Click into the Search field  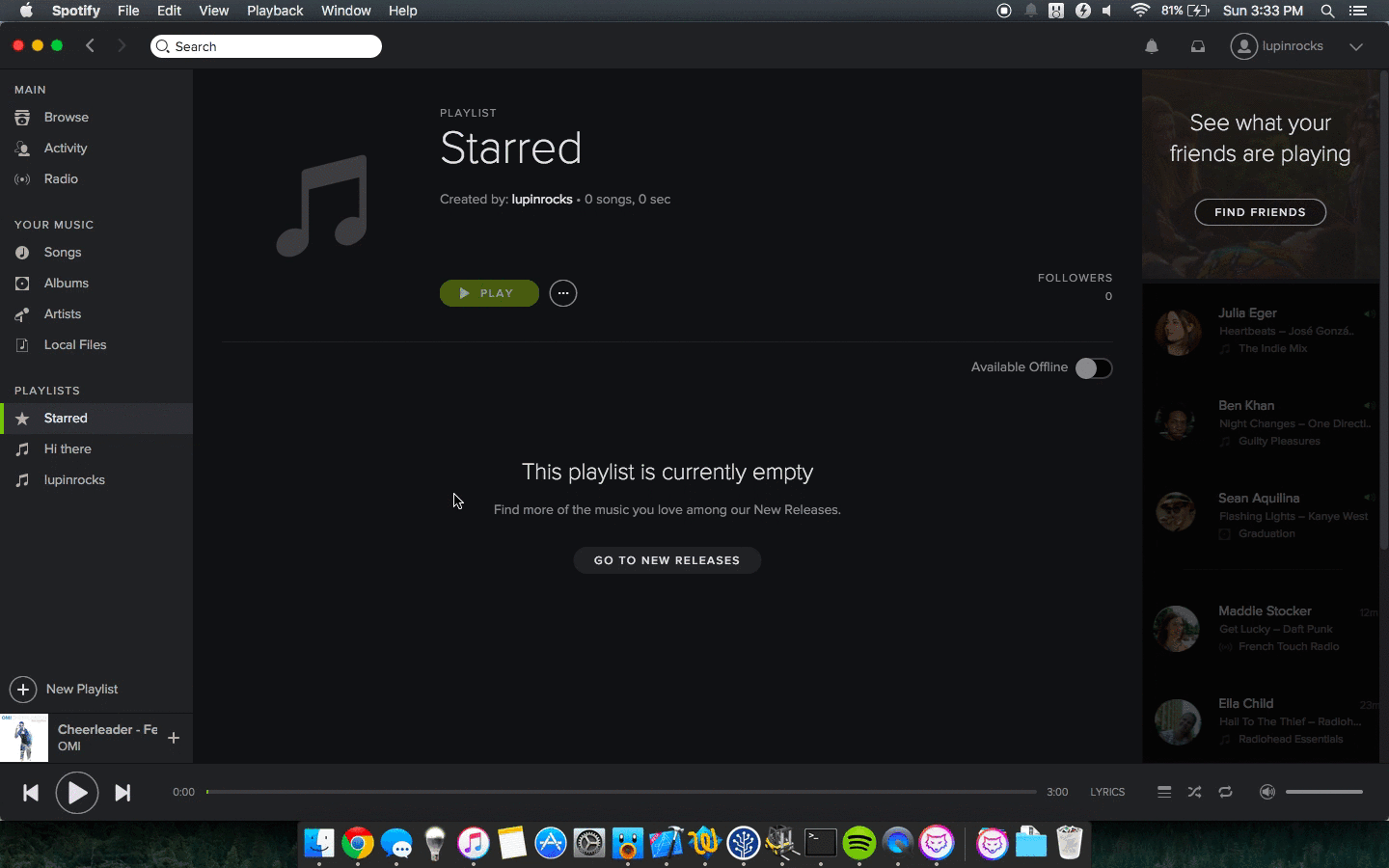pyautogui.click(x=266, y=46)
